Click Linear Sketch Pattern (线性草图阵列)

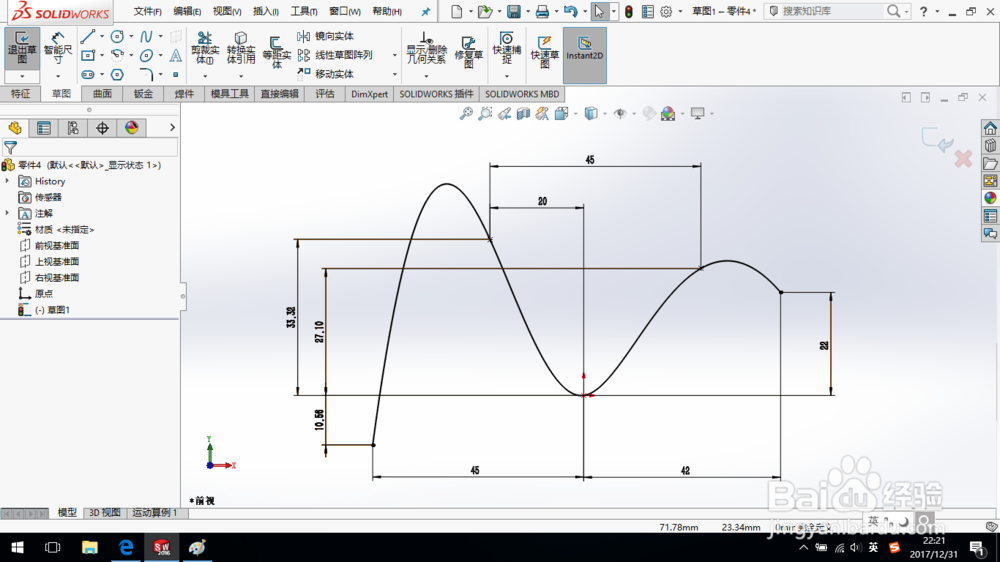coord(335,55)
